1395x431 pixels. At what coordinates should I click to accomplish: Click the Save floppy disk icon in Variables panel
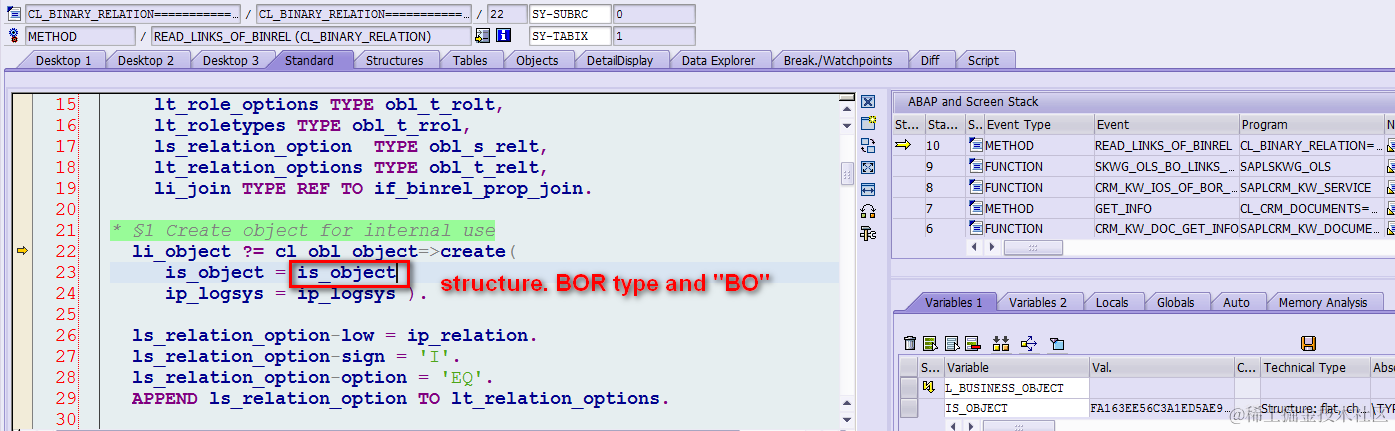(x=1308, y=344)
